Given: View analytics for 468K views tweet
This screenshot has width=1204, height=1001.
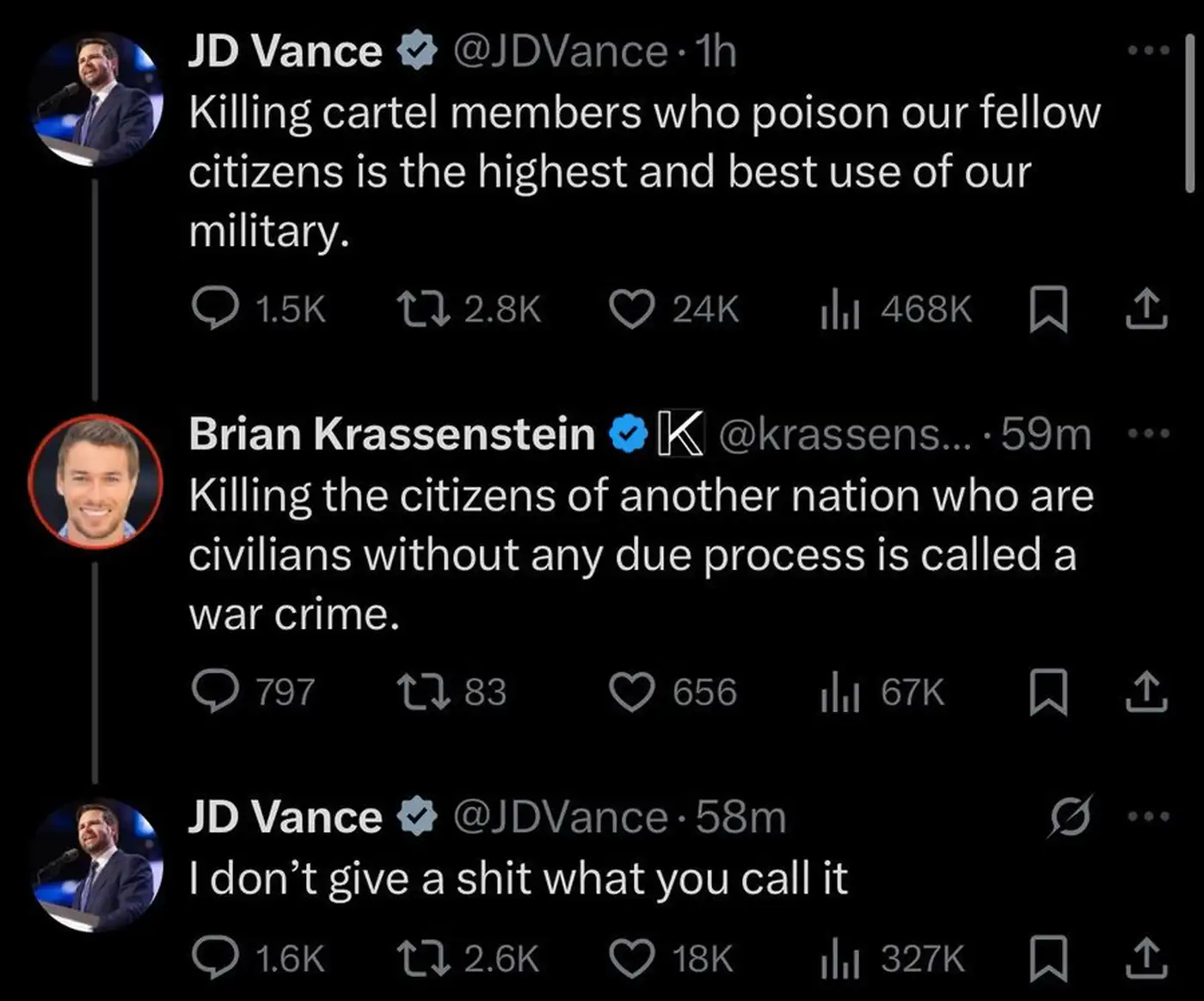Looking at the screenshot, I should (840, 309).
